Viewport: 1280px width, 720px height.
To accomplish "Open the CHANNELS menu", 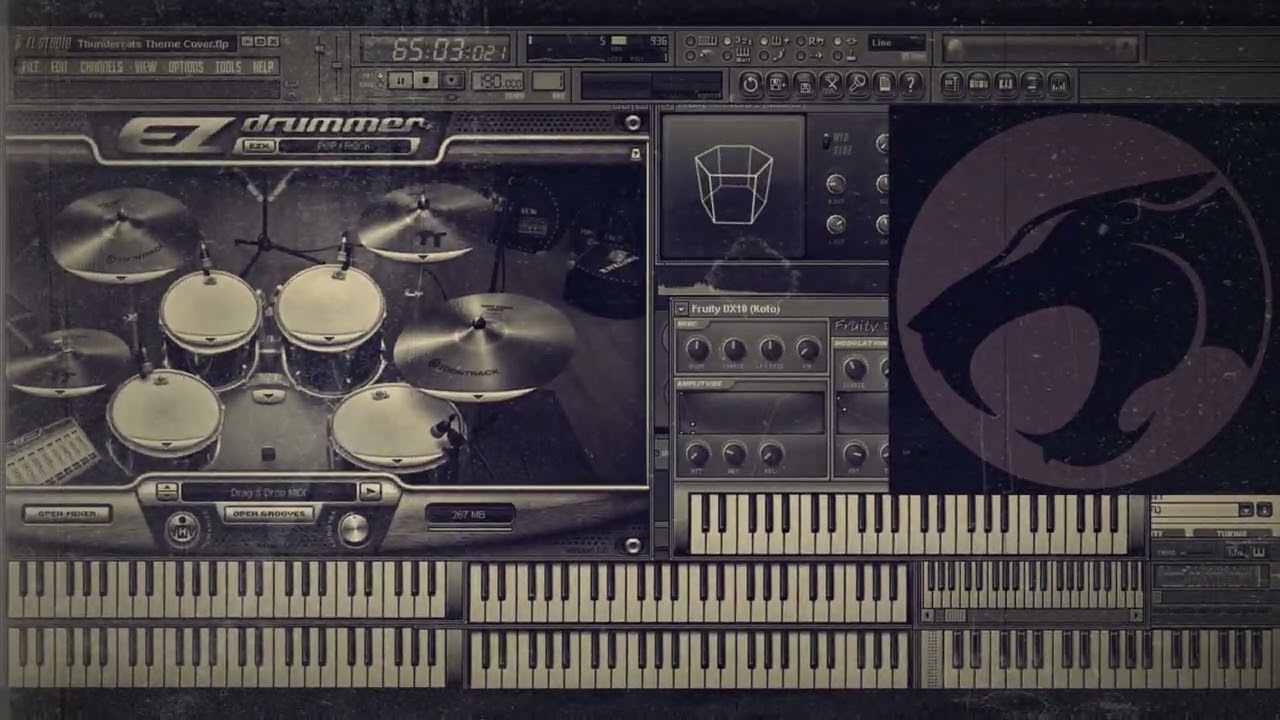I will [101, 67].
